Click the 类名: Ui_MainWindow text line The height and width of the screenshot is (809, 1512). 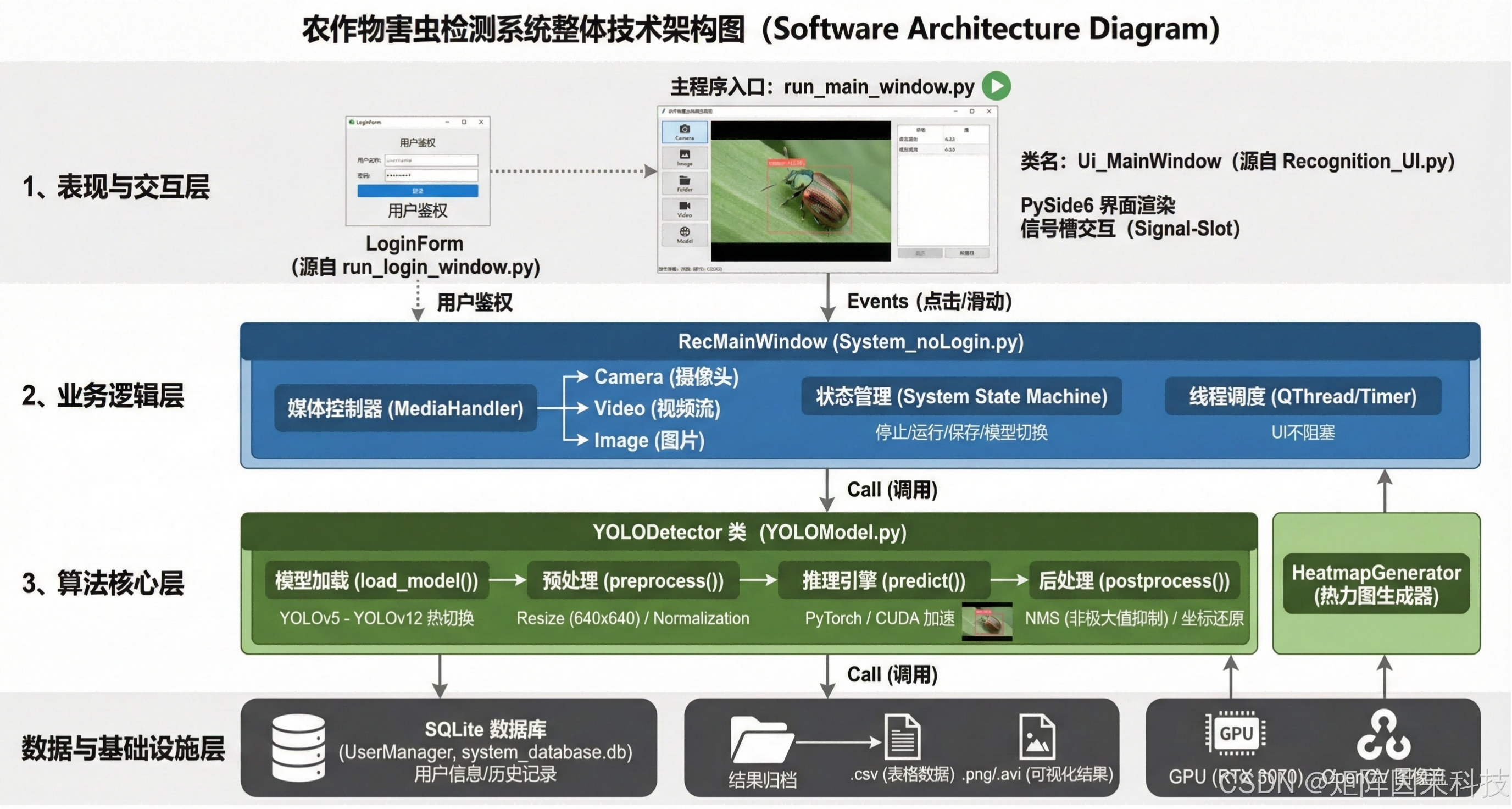pyautogui.click(x=1237, y=161)
